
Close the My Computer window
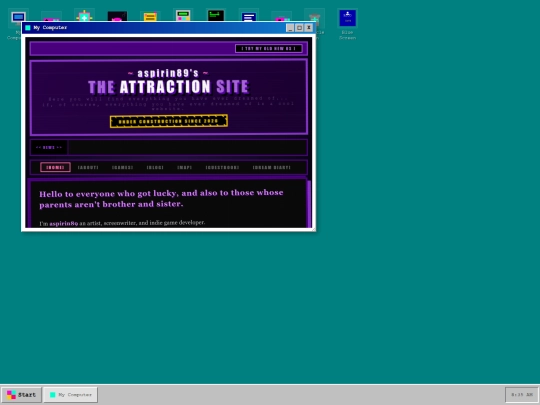309,28
